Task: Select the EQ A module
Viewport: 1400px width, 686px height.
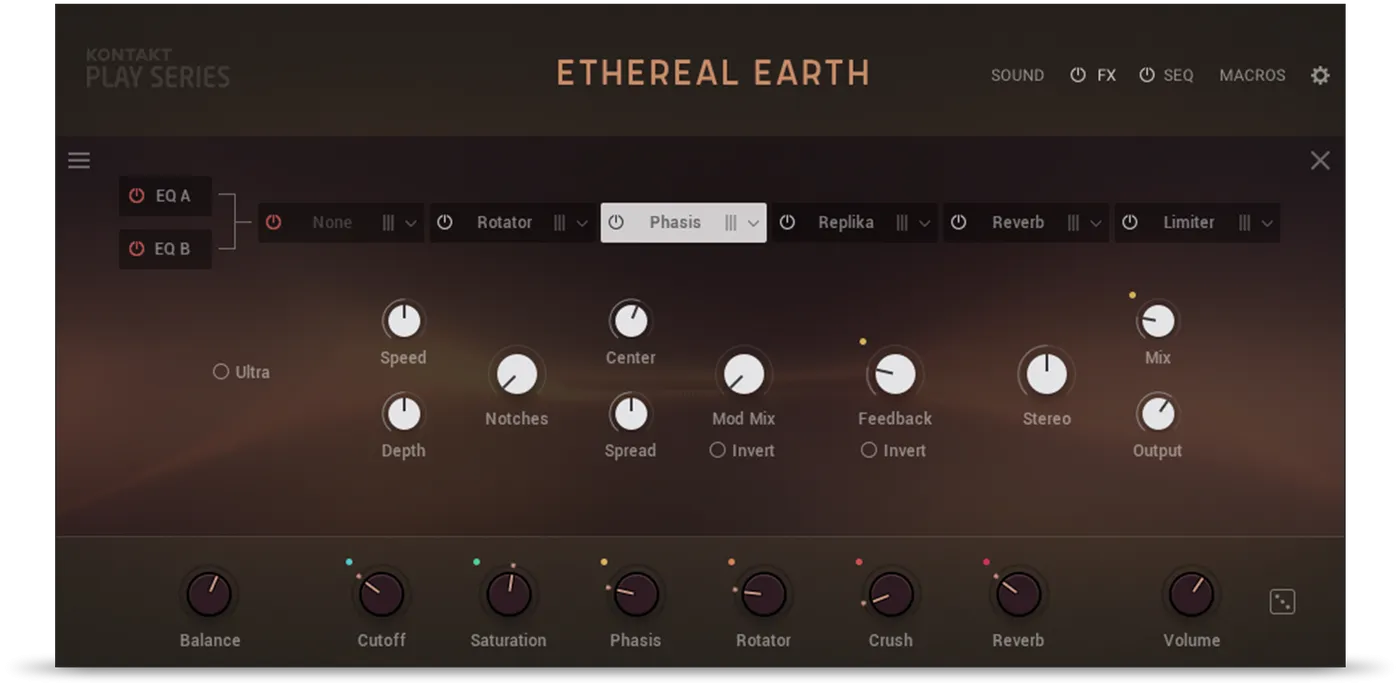Action: click(x=165, y=196)
